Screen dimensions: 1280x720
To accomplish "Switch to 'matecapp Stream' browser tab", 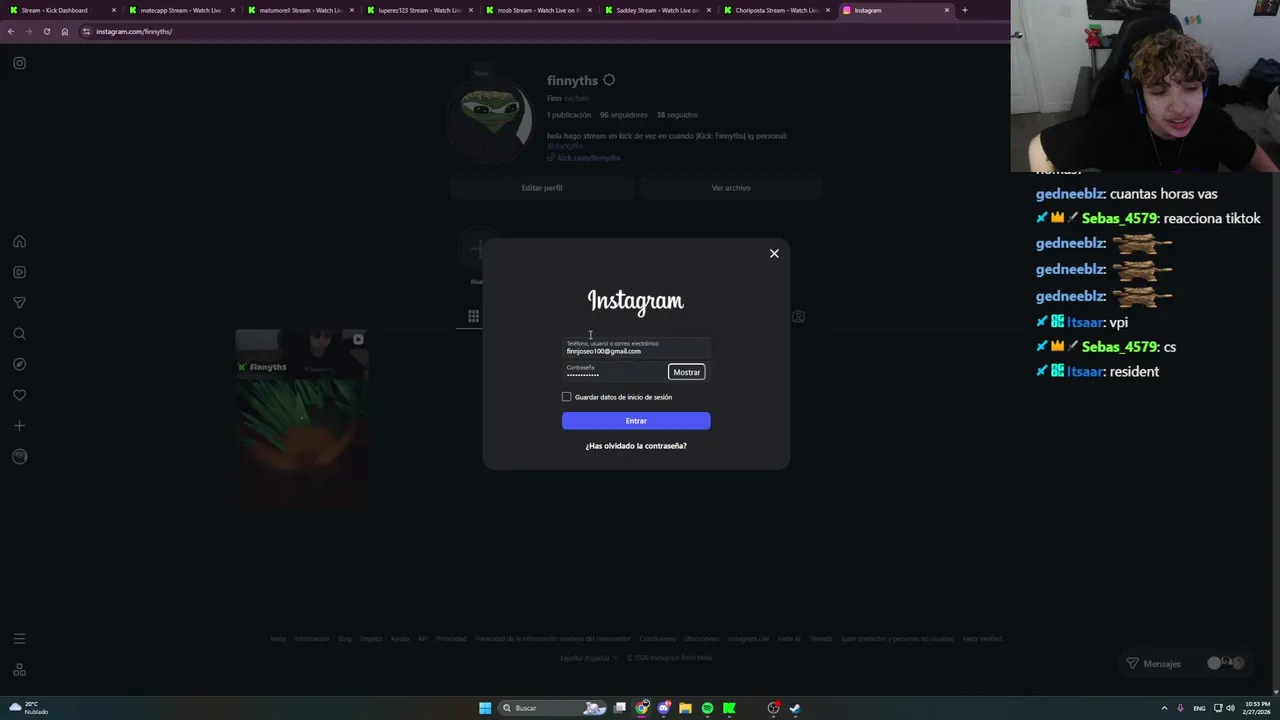I will 180,10.
